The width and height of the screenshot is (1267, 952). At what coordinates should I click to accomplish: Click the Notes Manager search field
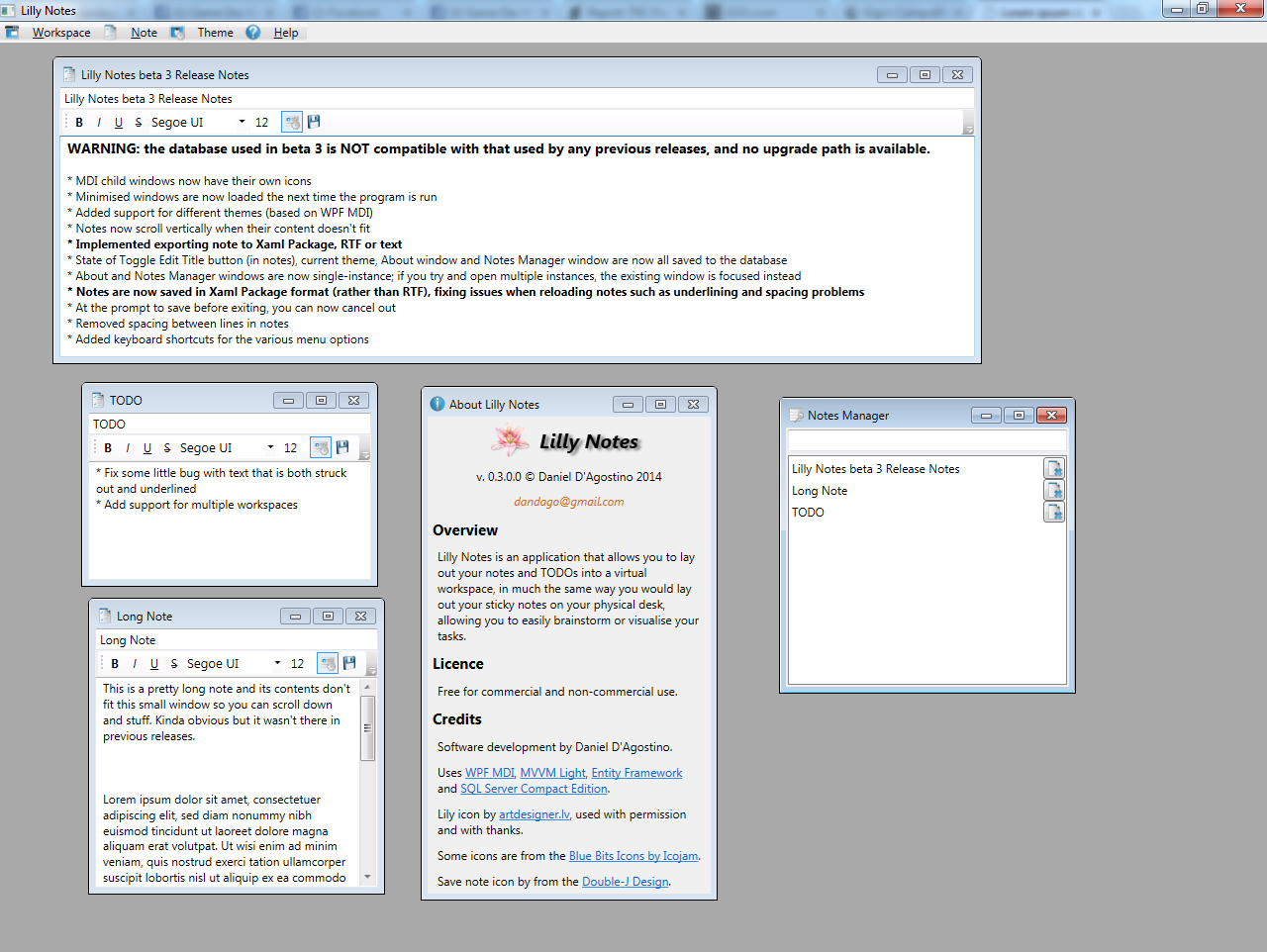[926, 440]
